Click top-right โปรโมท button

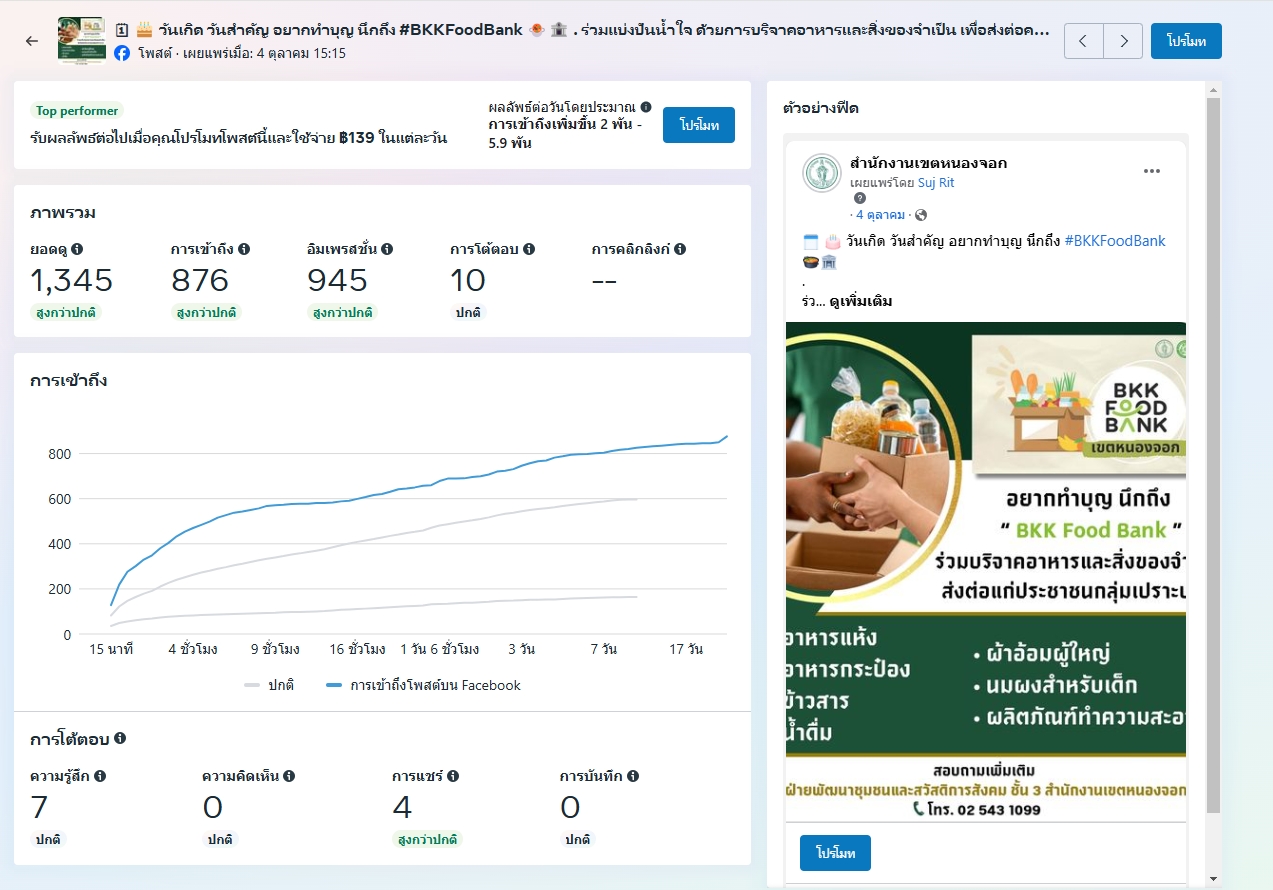pos(1185,41)
